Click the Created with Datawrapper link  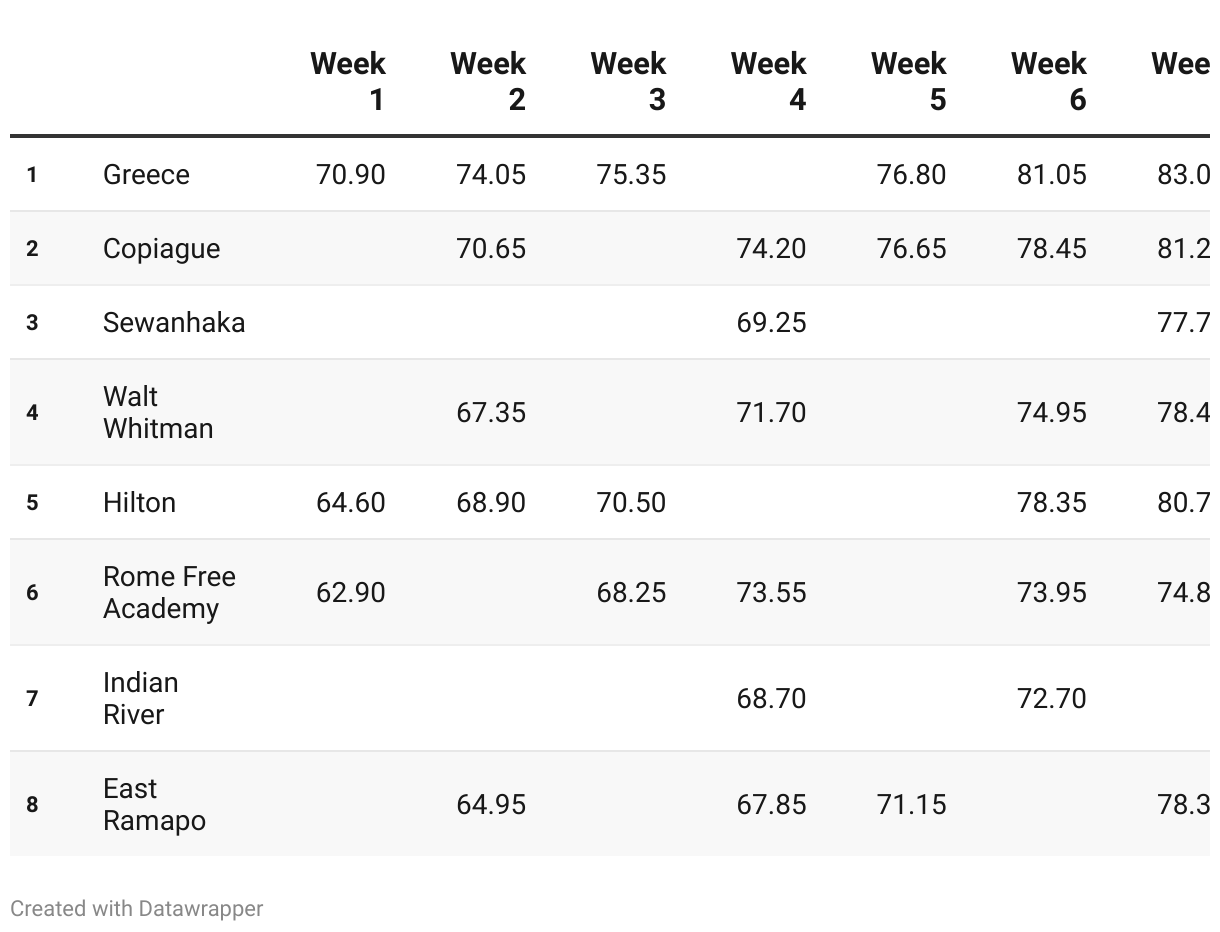[137, 909]
